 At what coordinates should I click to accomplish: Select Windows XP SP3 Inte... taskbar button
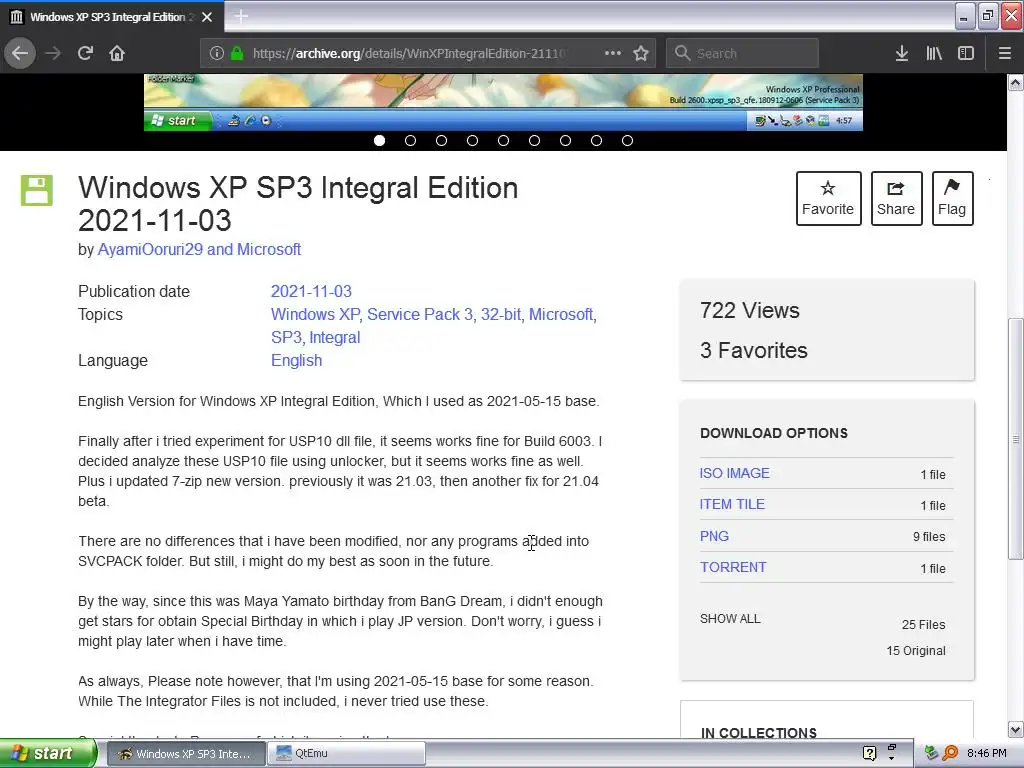pyautogui.click(x=185, y=754)
